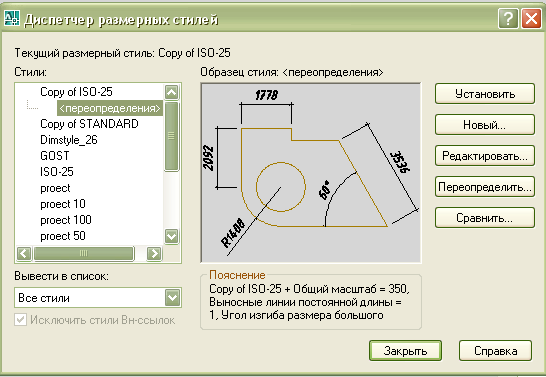Select the proect 50 style
Image resolution: width=546 pixels, height=377 pixels.
[x=63, y=236]
